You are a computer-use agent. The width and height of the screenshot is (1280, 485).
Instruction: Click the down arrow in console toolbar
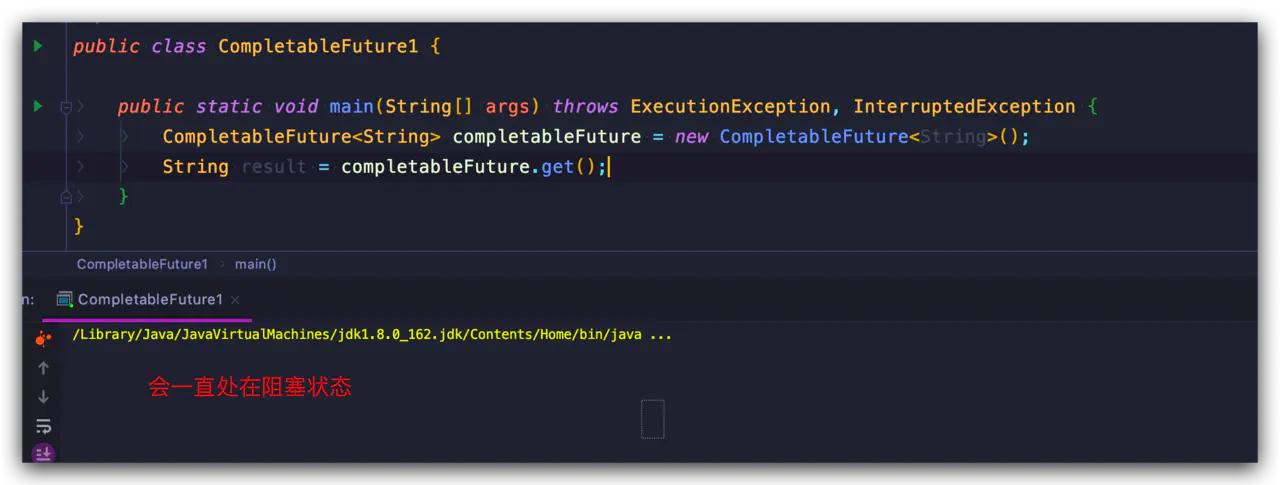(x=43, y=397)
